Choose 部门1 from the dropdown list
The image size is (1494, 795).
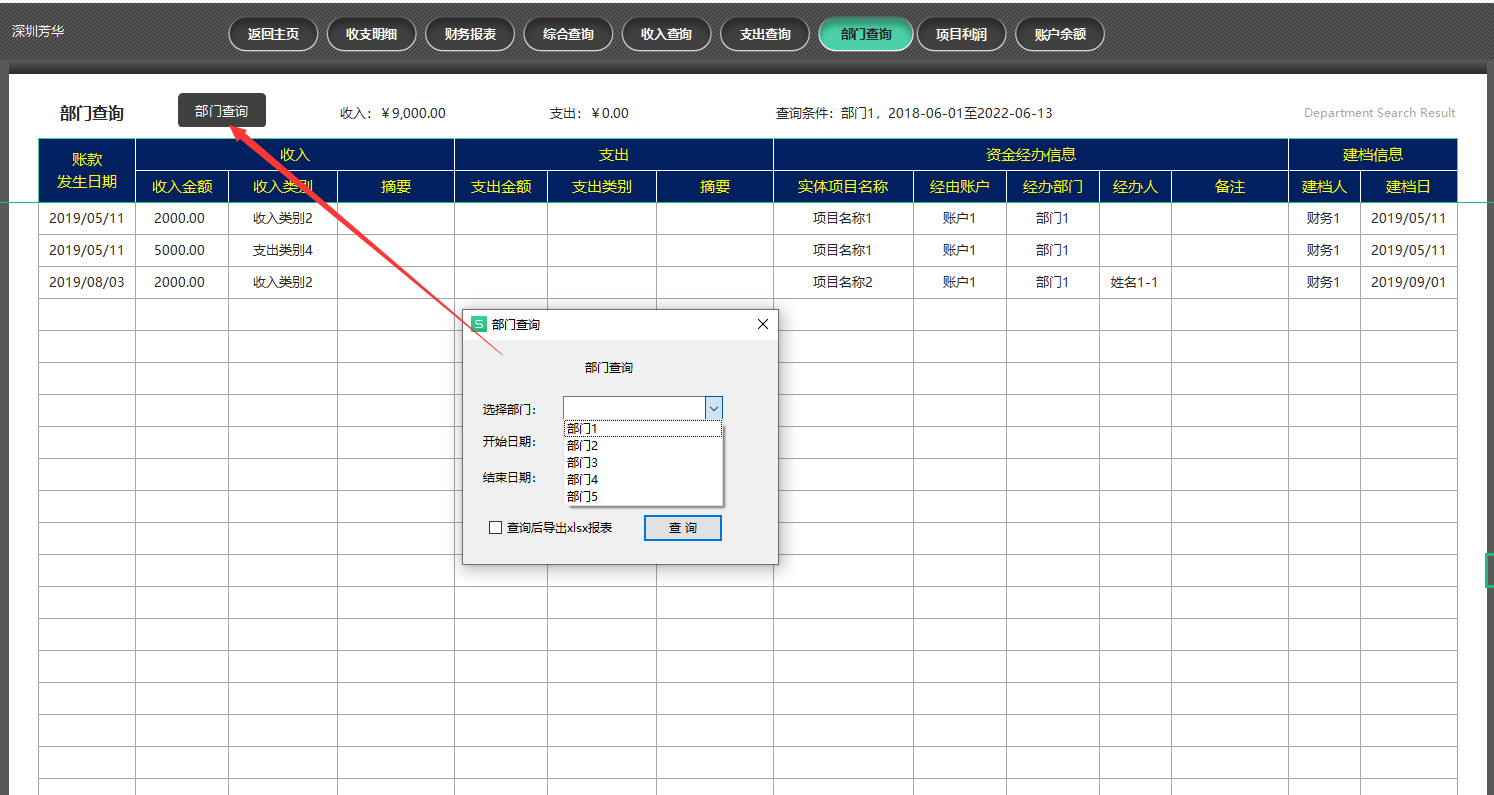643,429
